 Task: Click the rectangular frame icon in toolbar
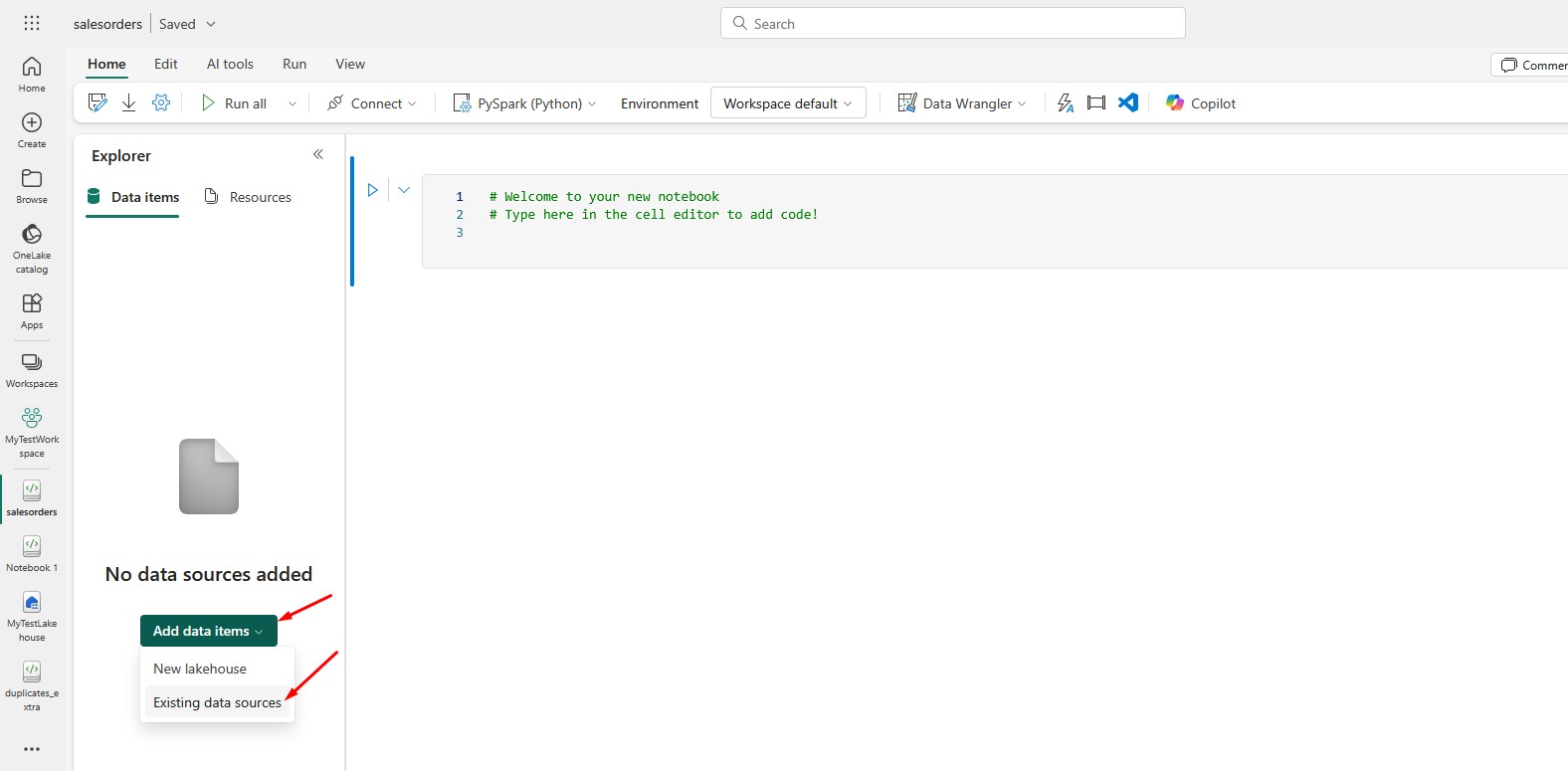point(1096,102)
